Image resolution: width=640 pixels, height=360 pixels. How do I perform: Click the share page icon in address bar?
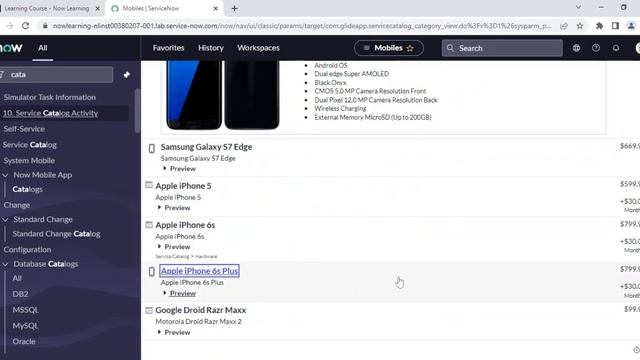(x=564, y=26)
